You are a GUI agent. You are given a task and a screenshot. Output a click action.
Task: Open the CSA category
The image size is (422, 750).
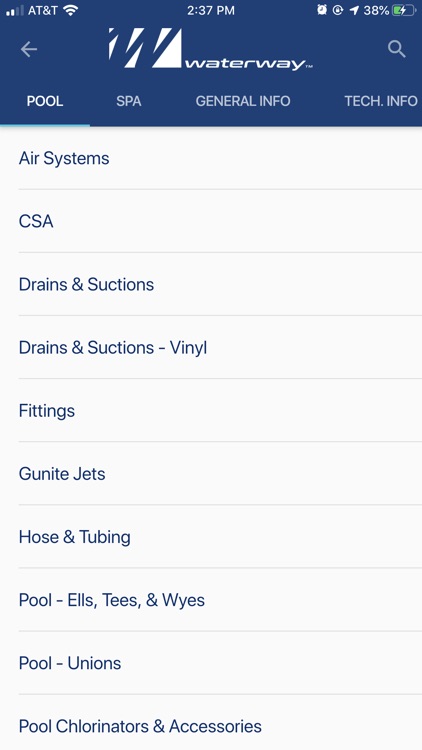(x=211, y=221)
